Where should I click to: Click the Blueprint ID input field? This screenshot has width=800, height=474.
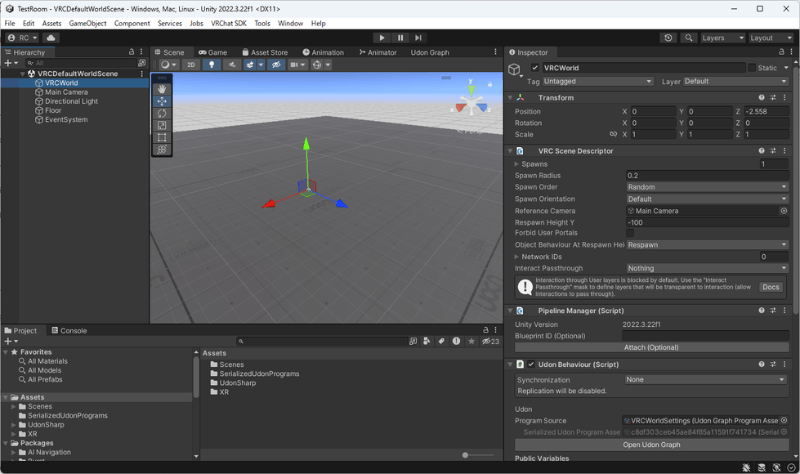(705, 336)
